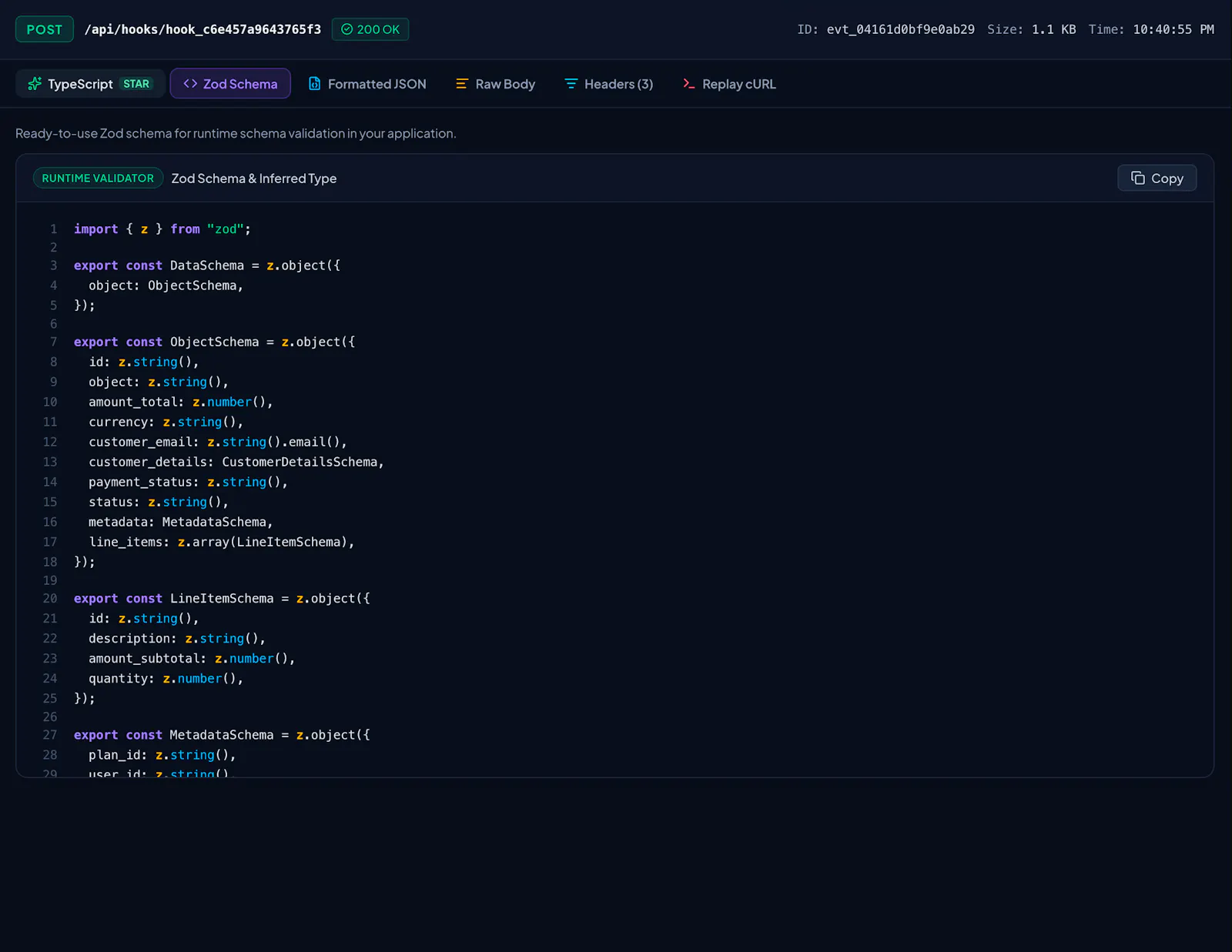
Task: Click the code brackets icon on Zod Schema
Action: pyautogui.click(x=190, y=84)
